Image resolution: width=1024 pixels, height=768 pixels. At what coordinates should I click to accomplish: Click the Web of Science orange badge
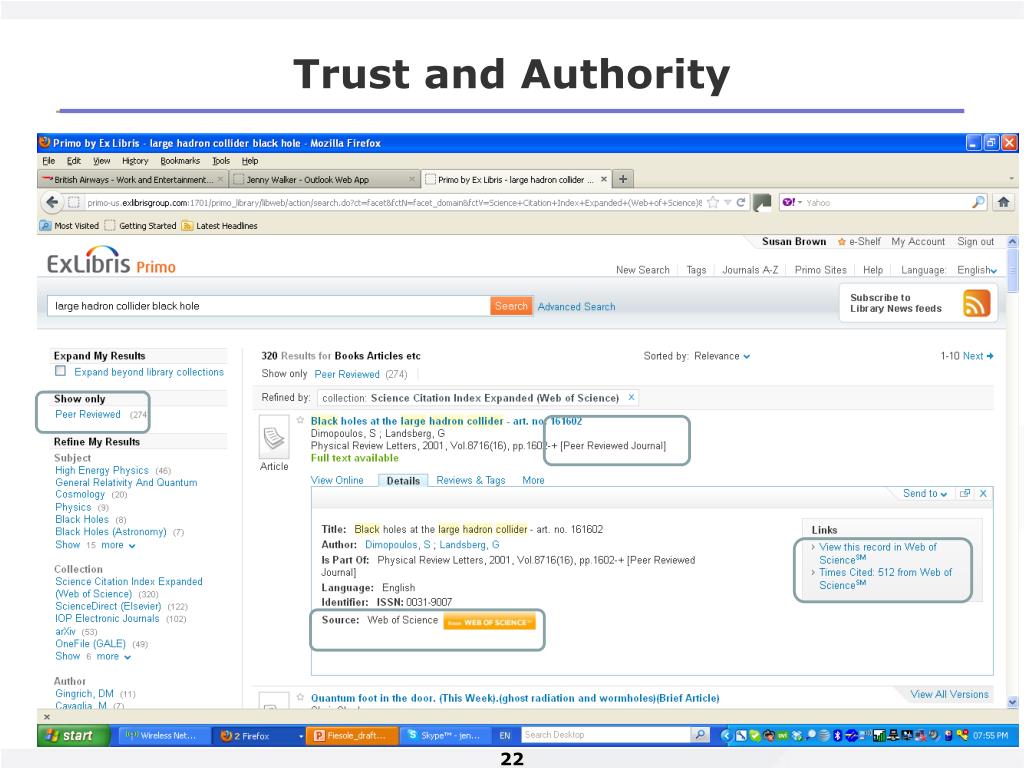[x=489, y=622]
